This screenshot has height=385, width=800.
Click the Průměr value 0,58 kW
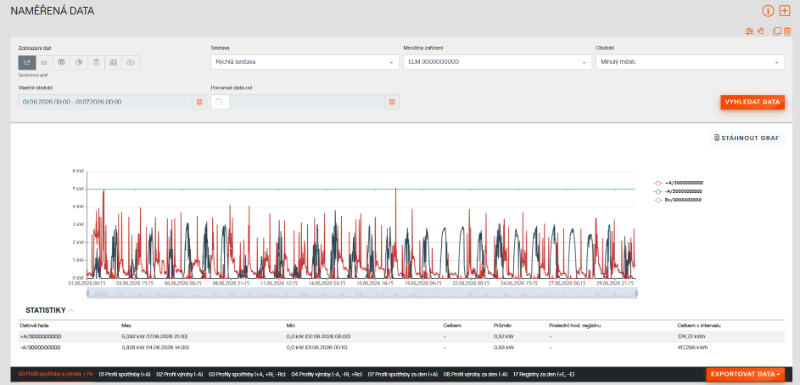(504, 348)
